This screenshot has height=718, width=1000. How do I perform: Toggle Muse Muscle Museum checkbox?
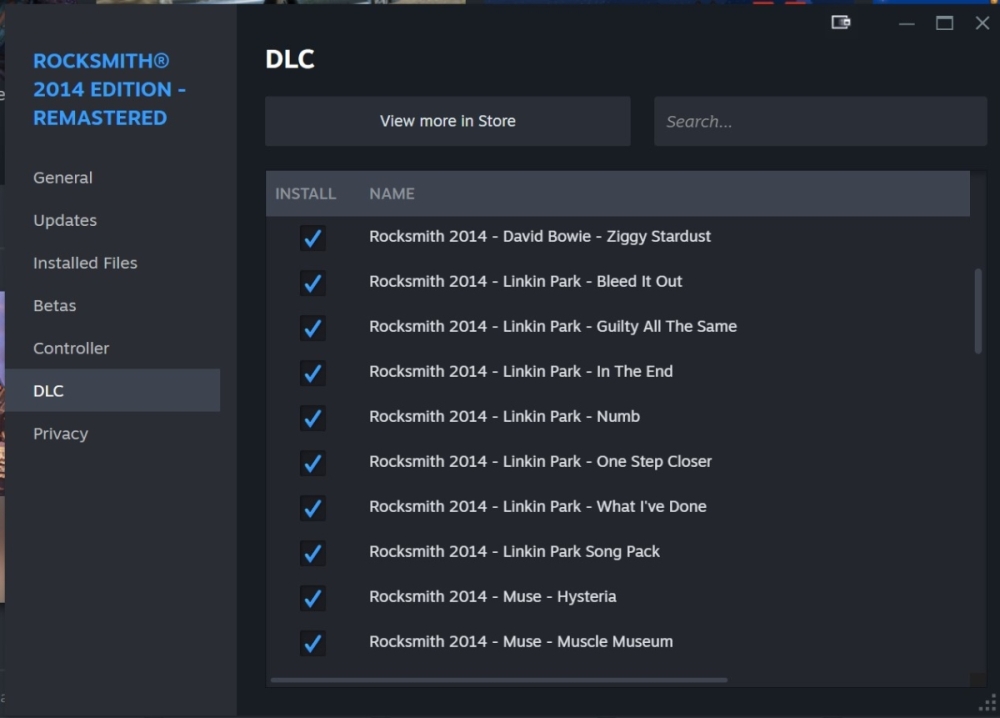click(312, 643)
